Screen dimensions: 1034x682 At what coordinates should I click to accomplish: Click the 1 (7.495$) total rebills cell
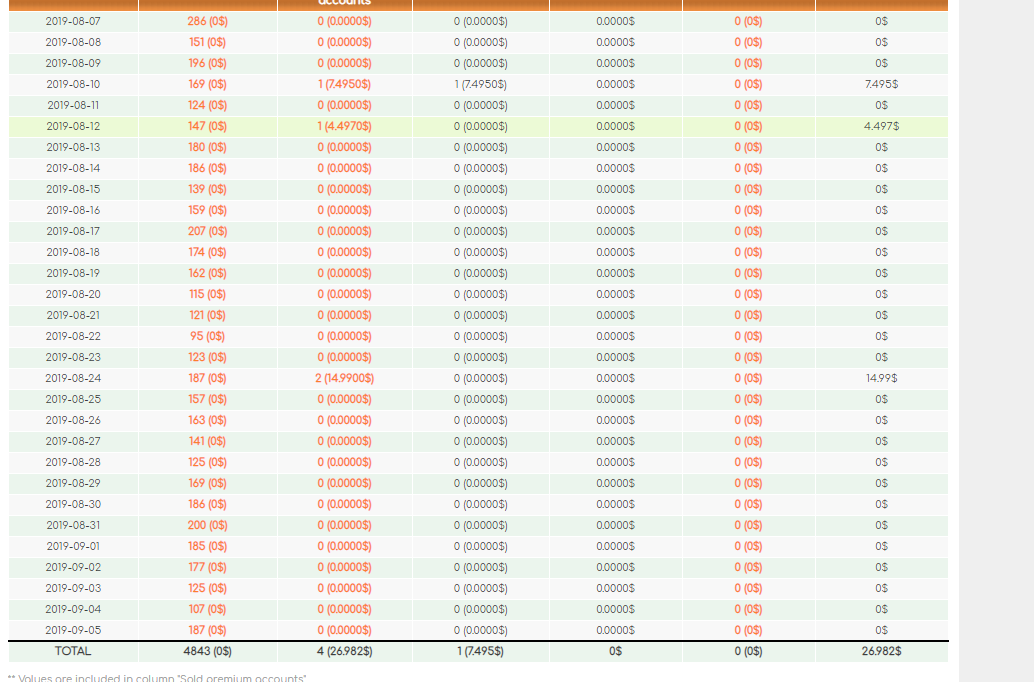pos(480,651)
